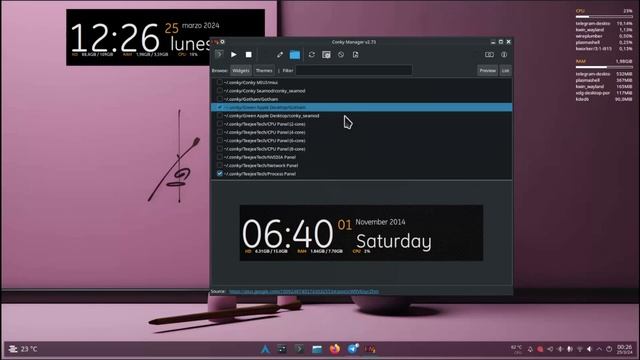
Task: Select the TeejeeTech/Network Panel row text
Action: click(261, 165)
